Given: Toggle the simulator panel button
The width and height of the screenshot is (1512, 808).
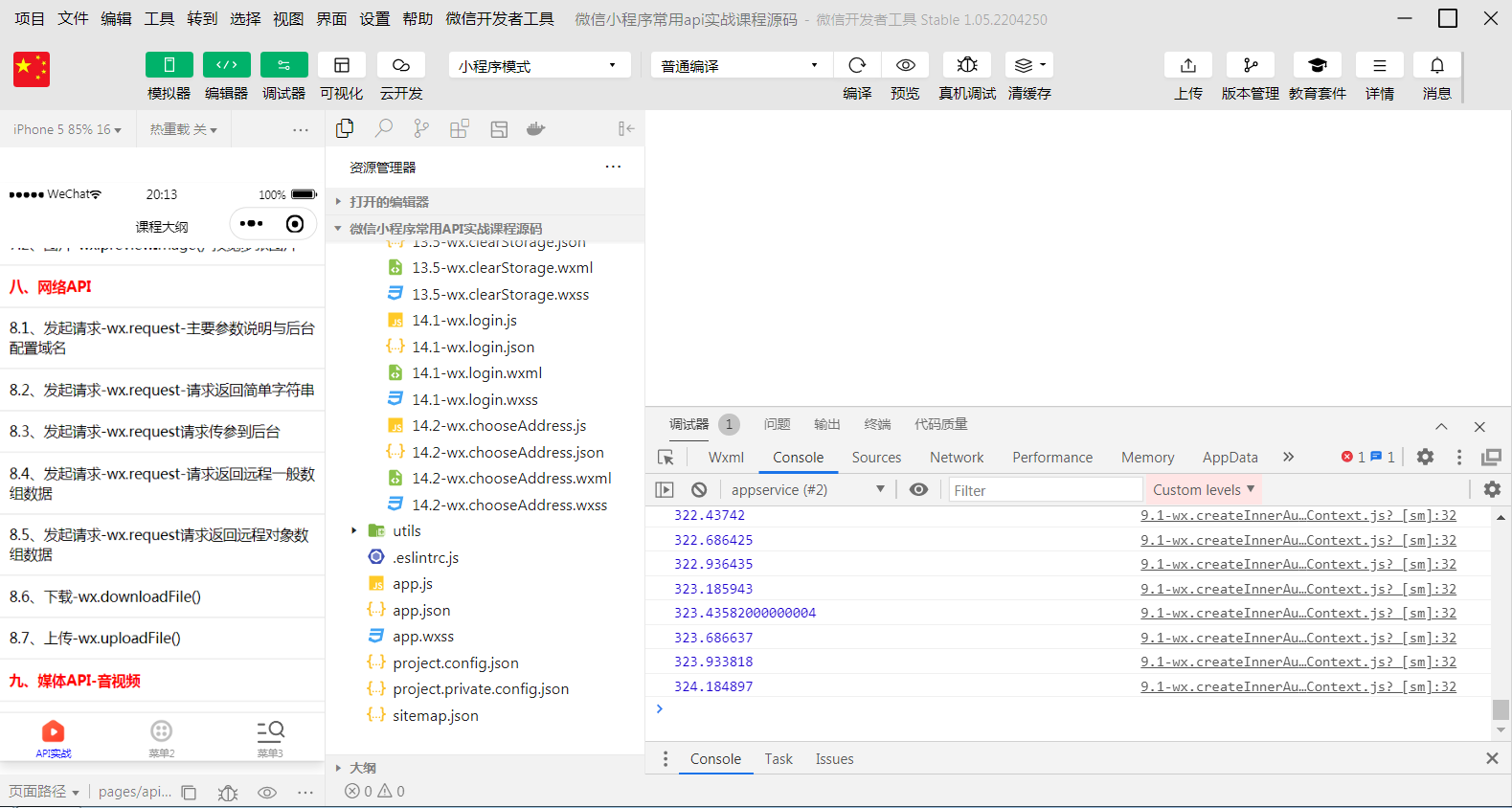Looking at the screenshot, I should [x=169, y=65].
